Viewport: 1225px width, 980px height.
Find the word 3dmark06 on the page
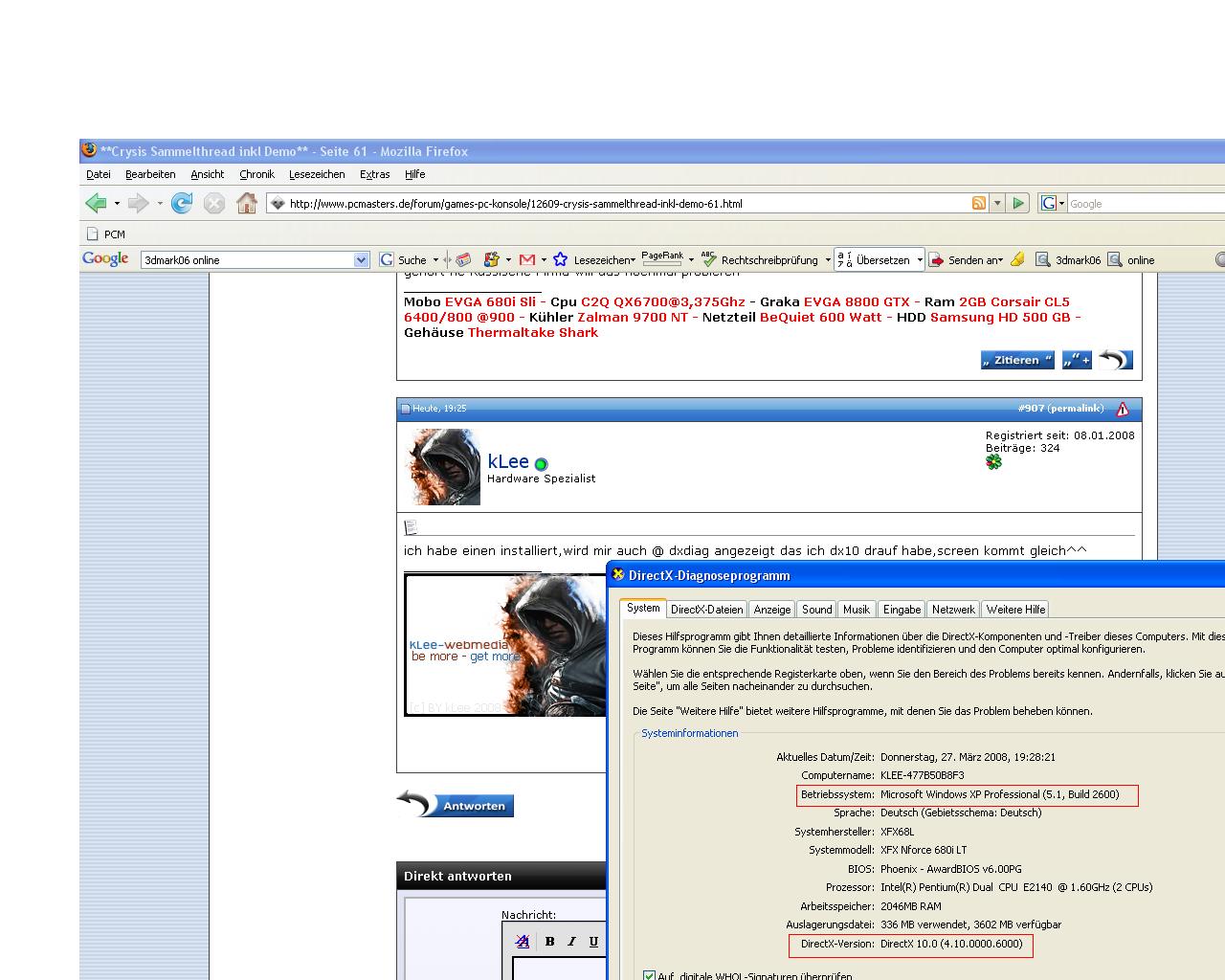1068,259
